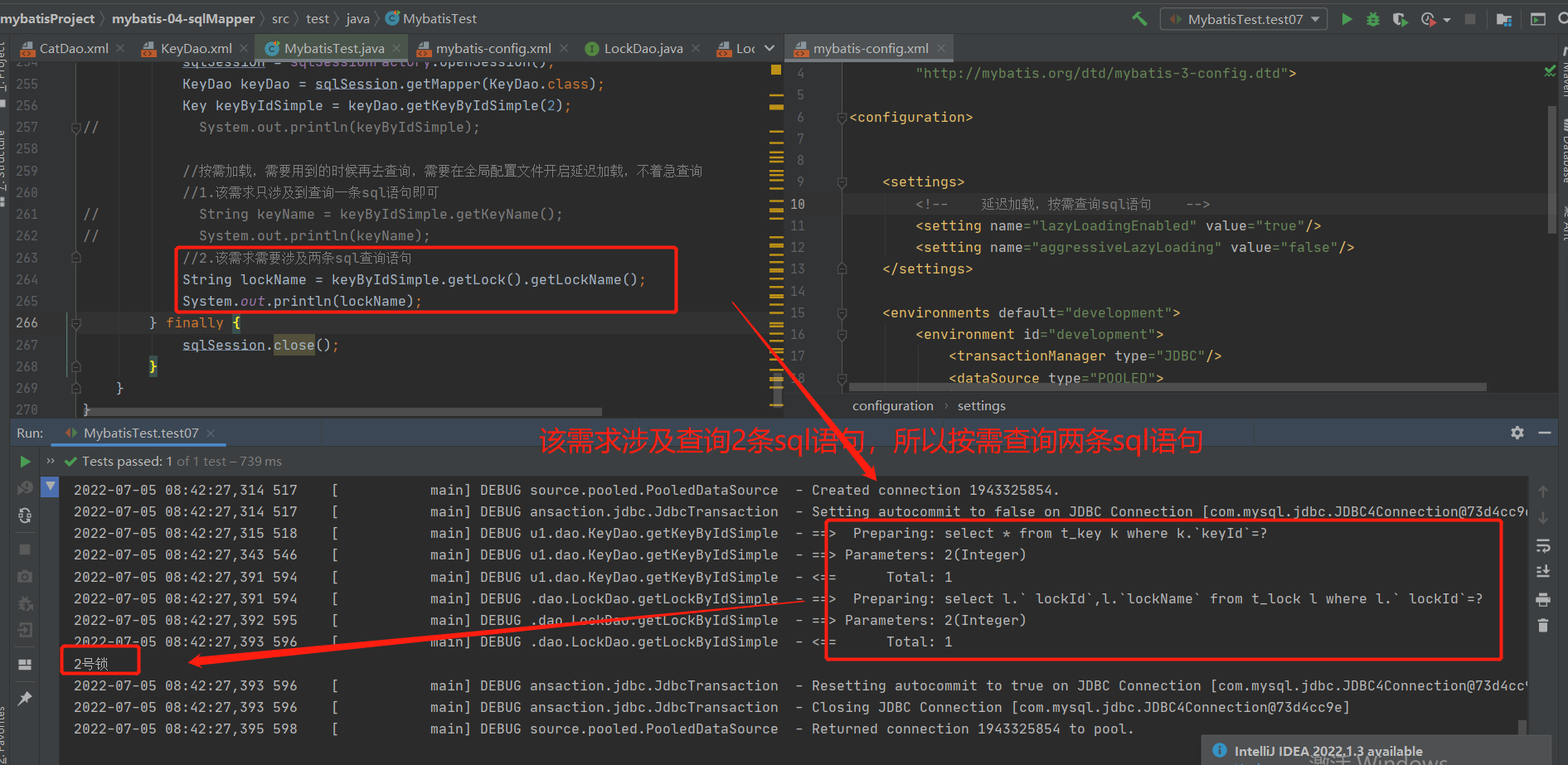Click the MybatisTest class in the breadcrumb
The height and width of the screenshot is (765, 1568).
click(x=431, y=18)
